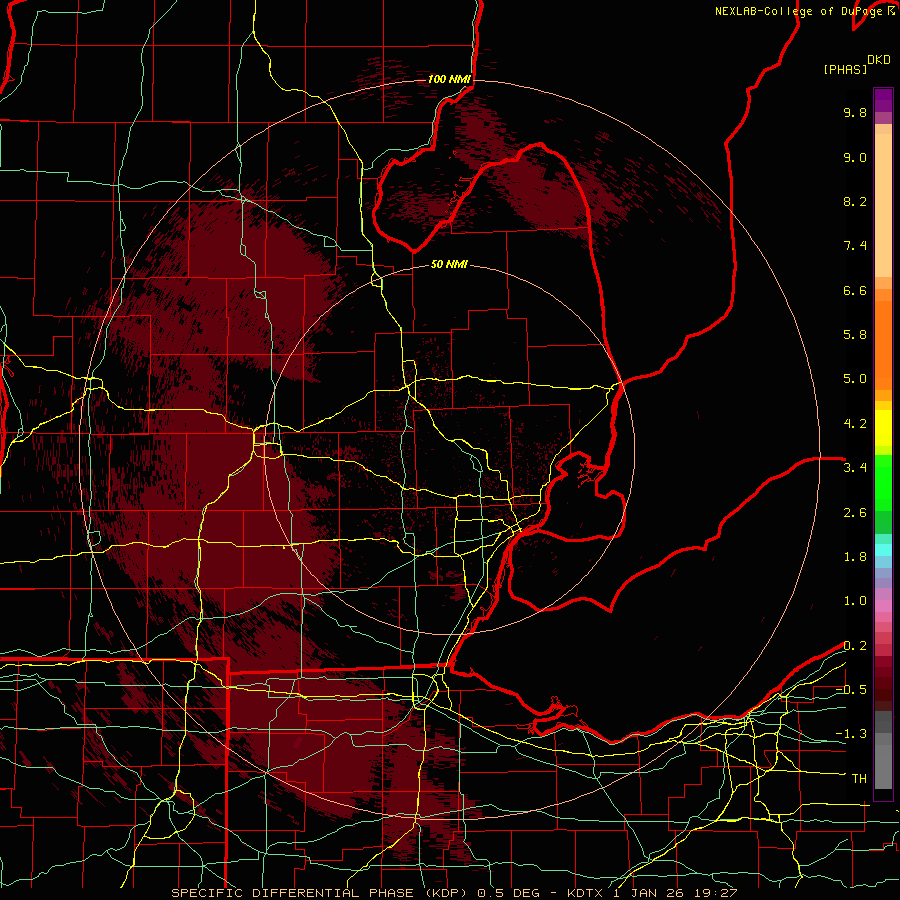The width and height of the screenshot is (900, 900).
Task: Click the 9.8 value on the color scale
Action: (855, 112)
